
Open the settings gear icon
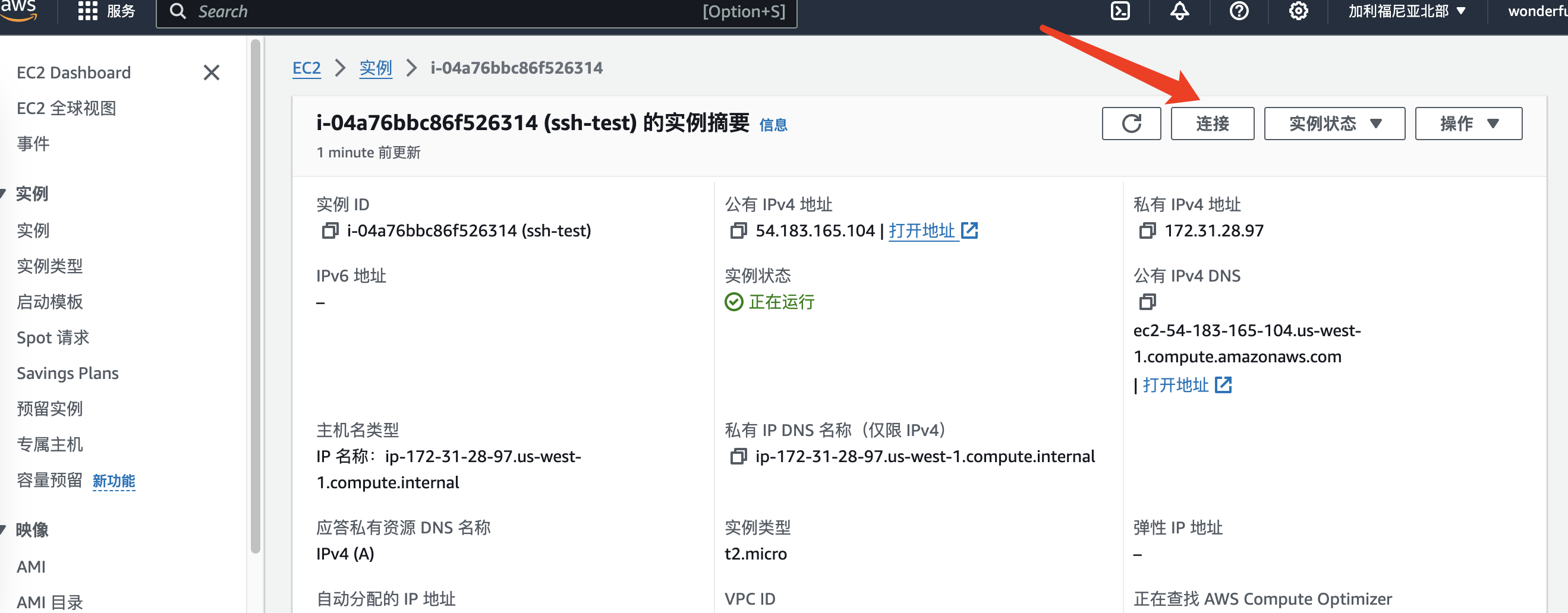pos(1298,11)
